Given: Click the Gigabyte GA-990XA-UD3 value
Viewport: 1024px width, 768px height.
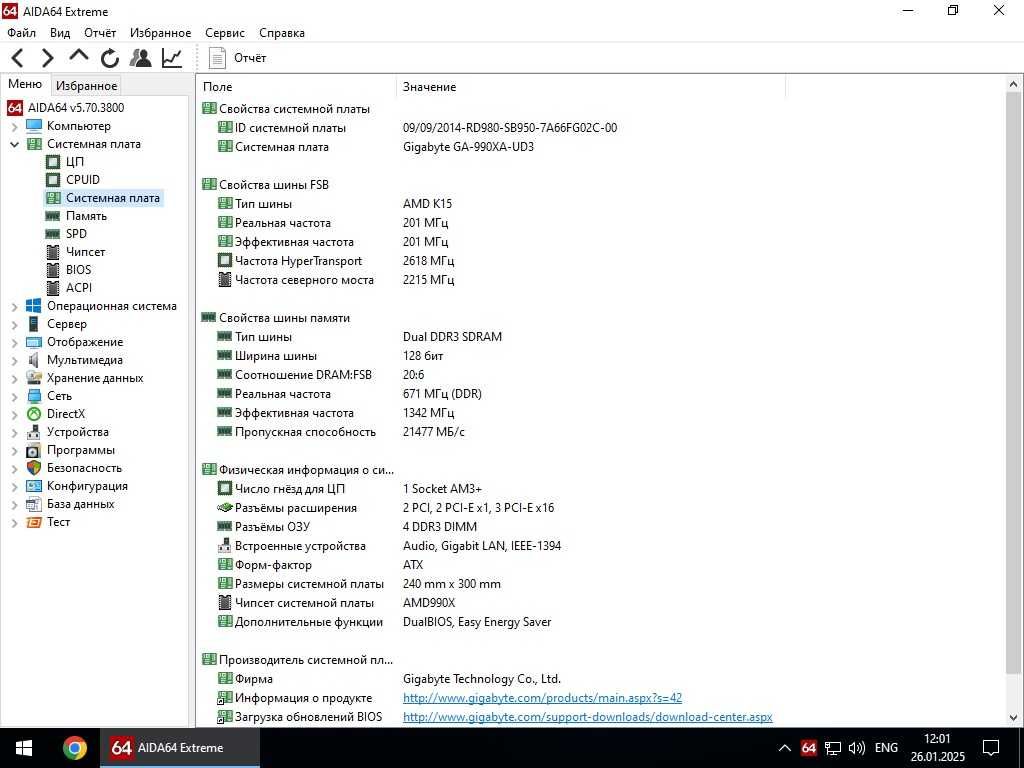Looking at the screenshot, I should [468, 147].
